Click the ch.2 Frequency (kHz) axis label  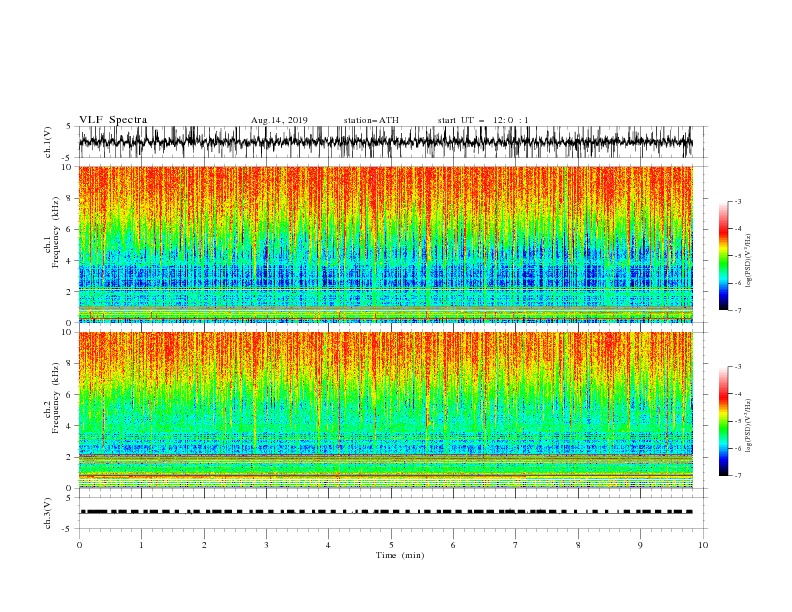pyautogui.click(x=52, y=397)
